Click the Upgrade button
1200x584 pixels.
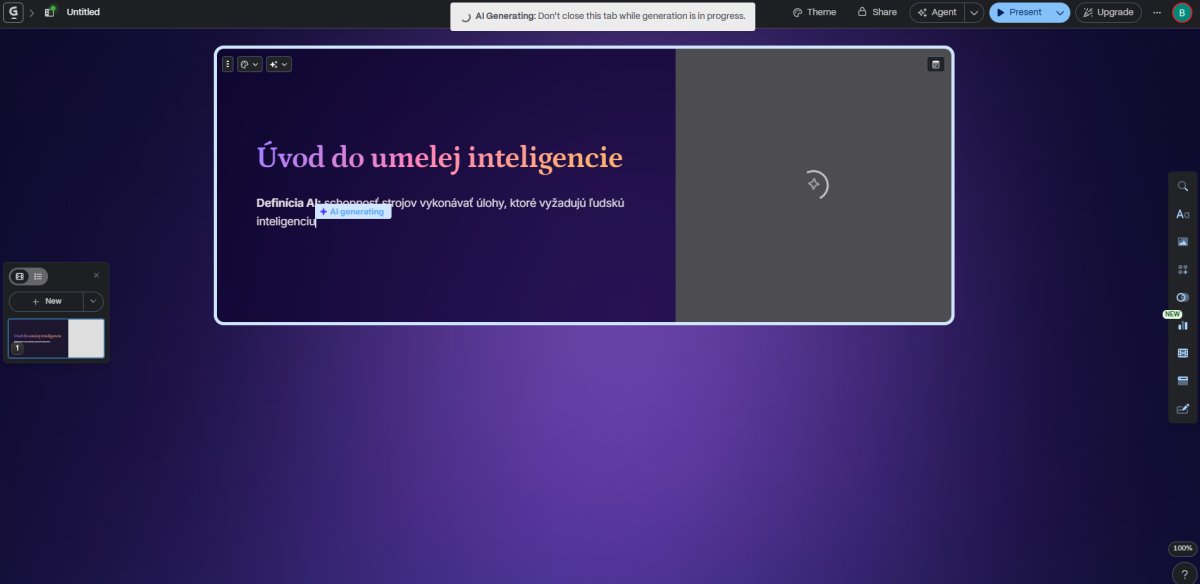tap(1108, 12)
